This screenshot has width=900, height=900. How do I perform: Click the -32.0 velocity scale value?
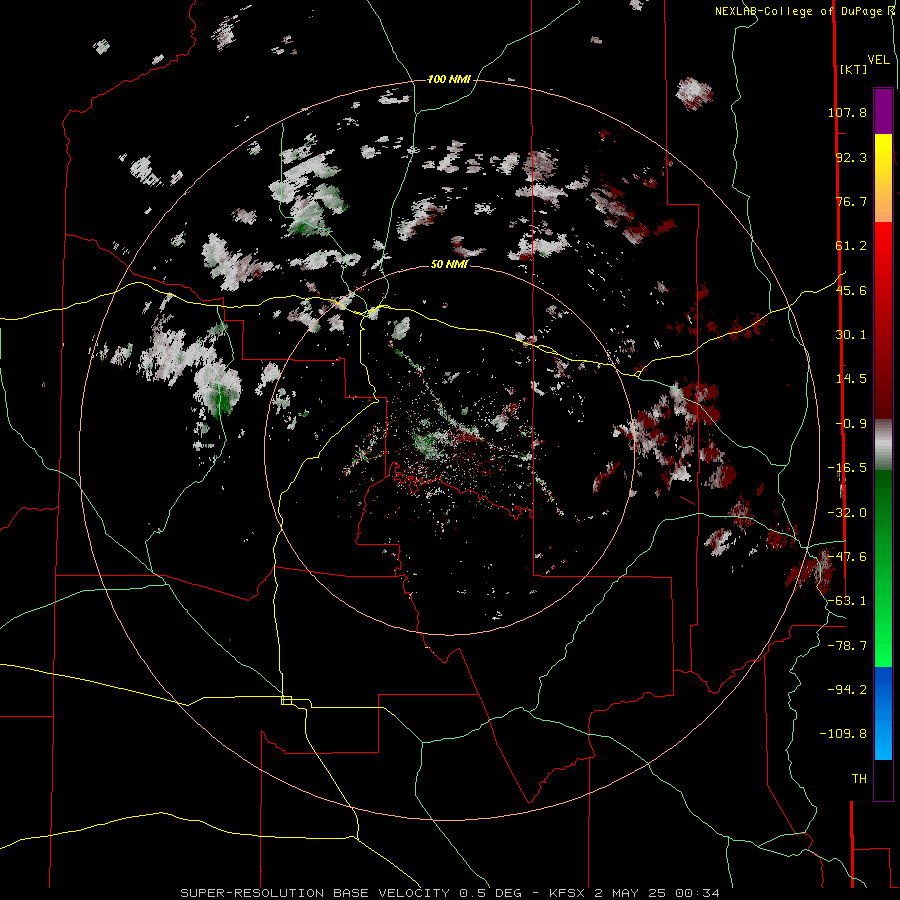tap(847, 513)
